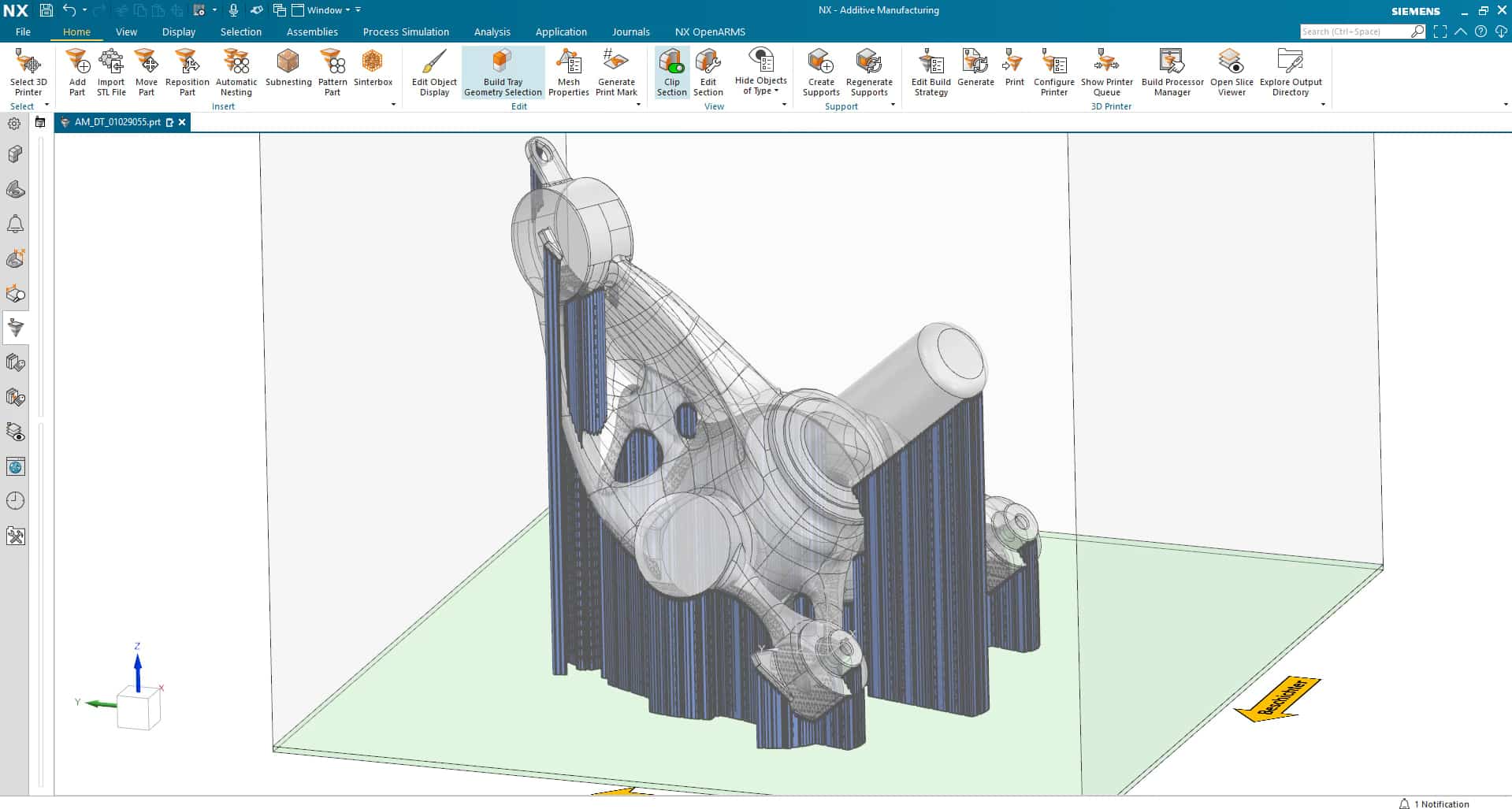Open Configure Printer
The height and width of the screenshot is (809, 1512).
point(1054,72)
